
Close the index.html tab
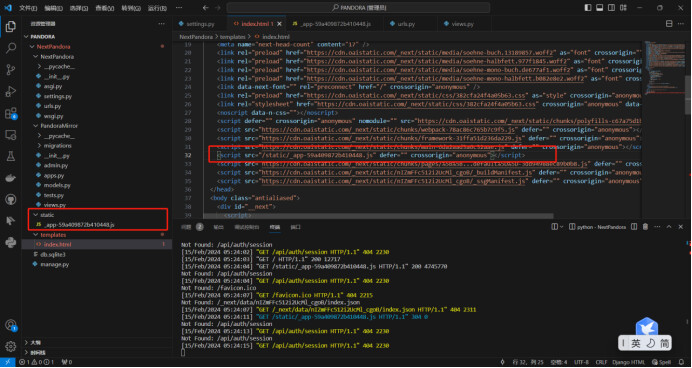(x=279, y=24)
